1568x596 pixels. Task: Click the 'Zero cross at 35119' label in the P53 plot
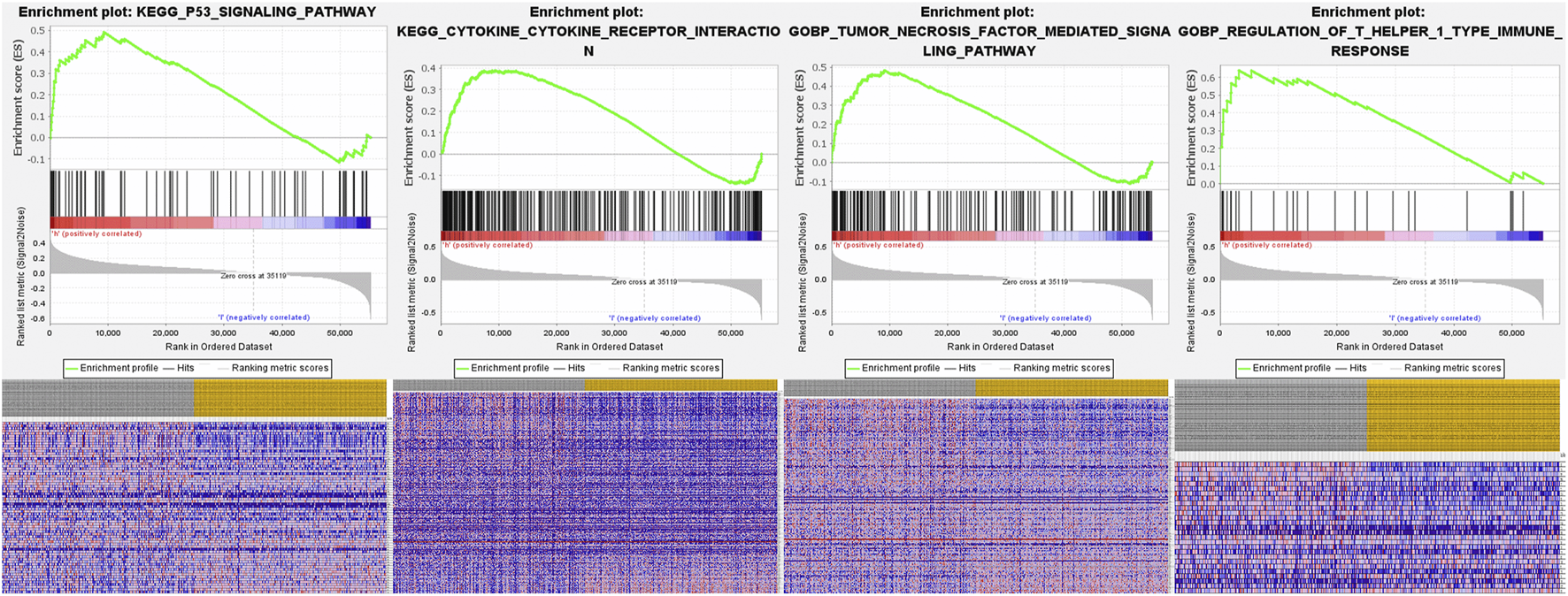coord(253,276)
